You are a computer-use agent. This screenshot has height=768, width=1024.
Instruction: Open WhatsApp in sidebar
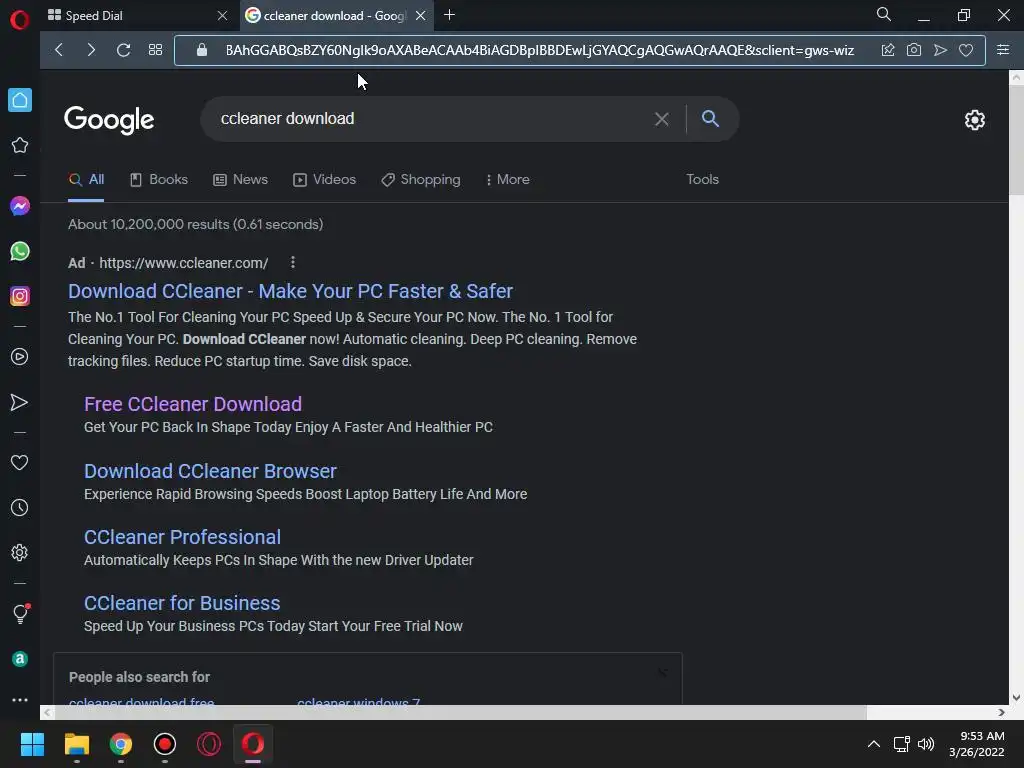pyautogui.click(x=20, y=251)
